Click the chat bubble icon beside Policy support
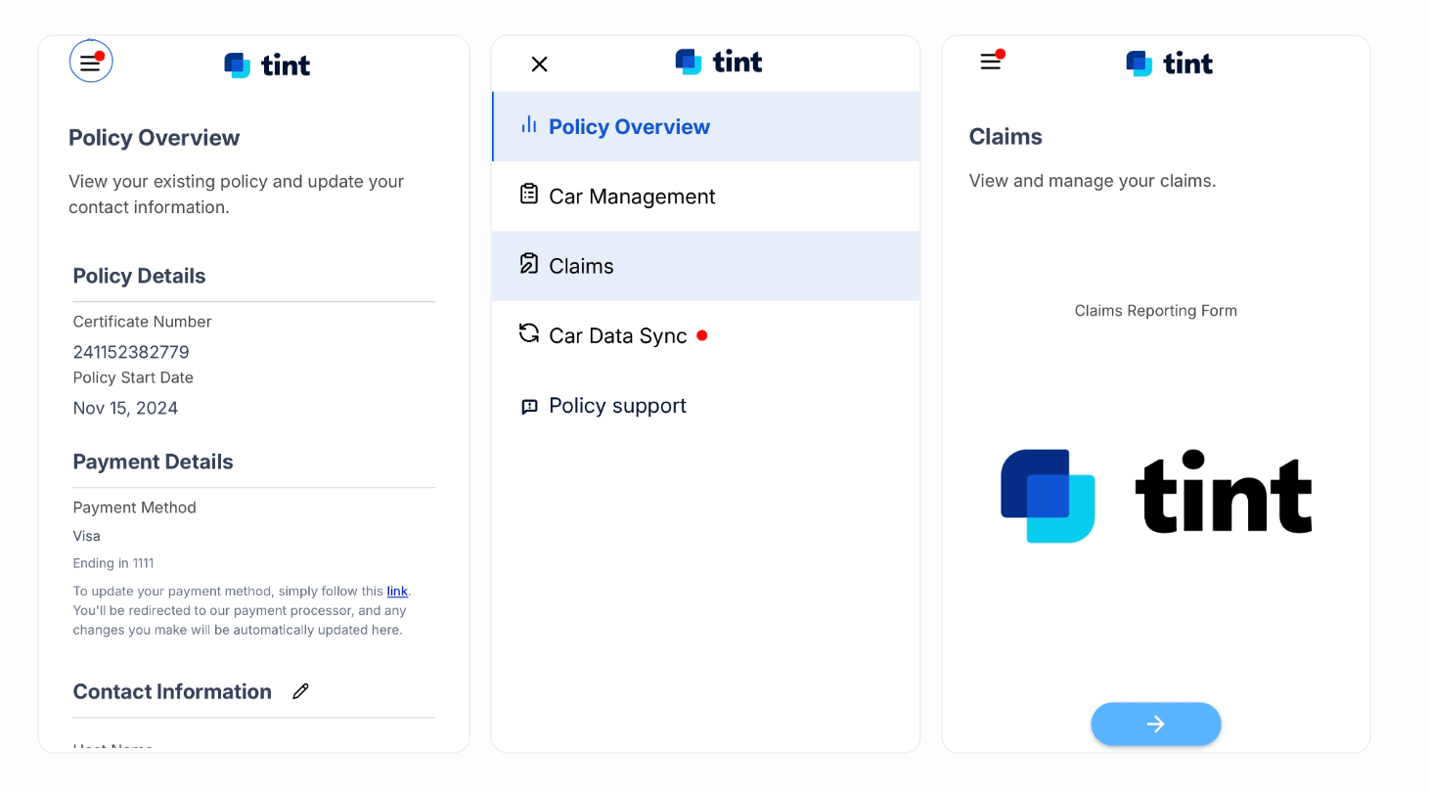The height and width of the screenshot is (792, 1430). click(529, 405)
